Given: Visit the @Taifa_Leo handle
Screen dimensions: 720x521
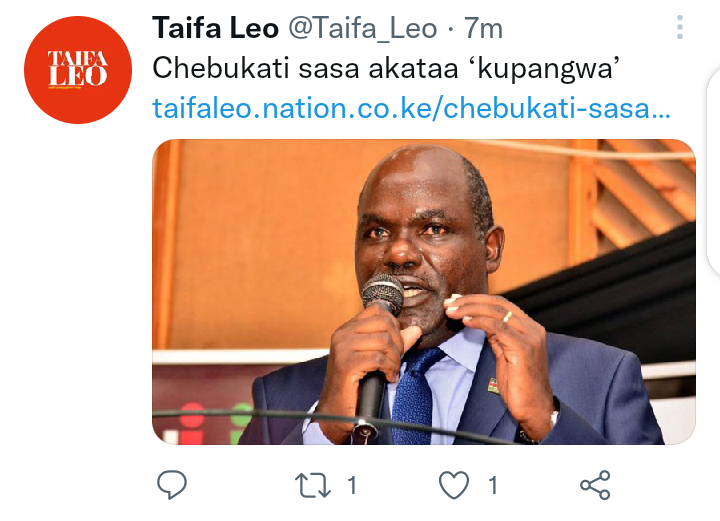Looking at the screenshot, I should (x=363, y=28).
